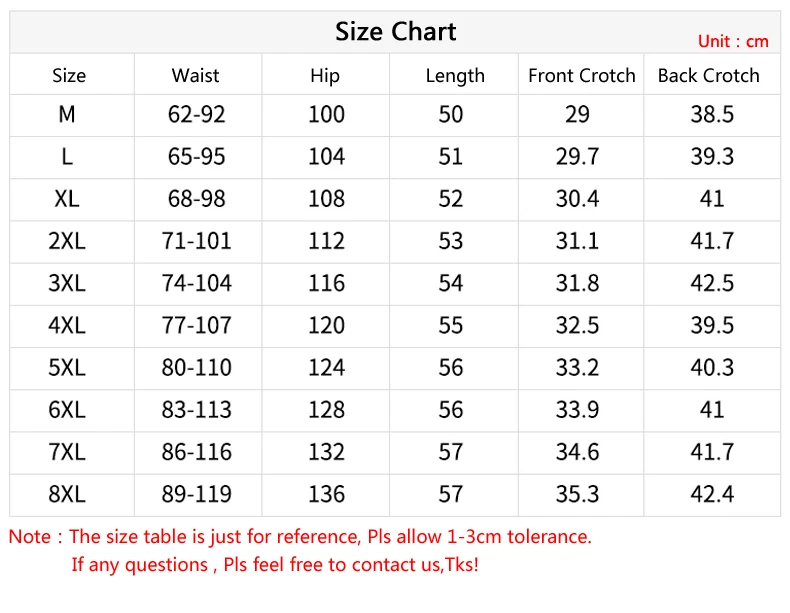790x613 pixels.
Task: Click the Size Chart title
Action: point(395,32)
